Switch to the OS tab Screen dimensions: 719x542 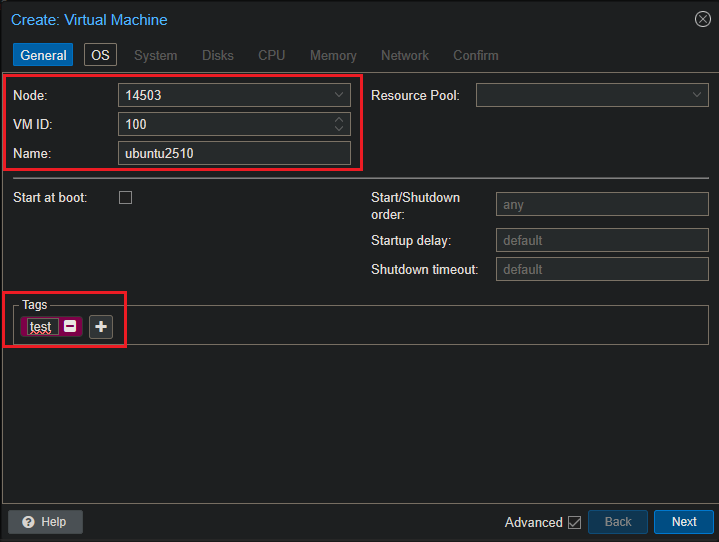(100, 55)
